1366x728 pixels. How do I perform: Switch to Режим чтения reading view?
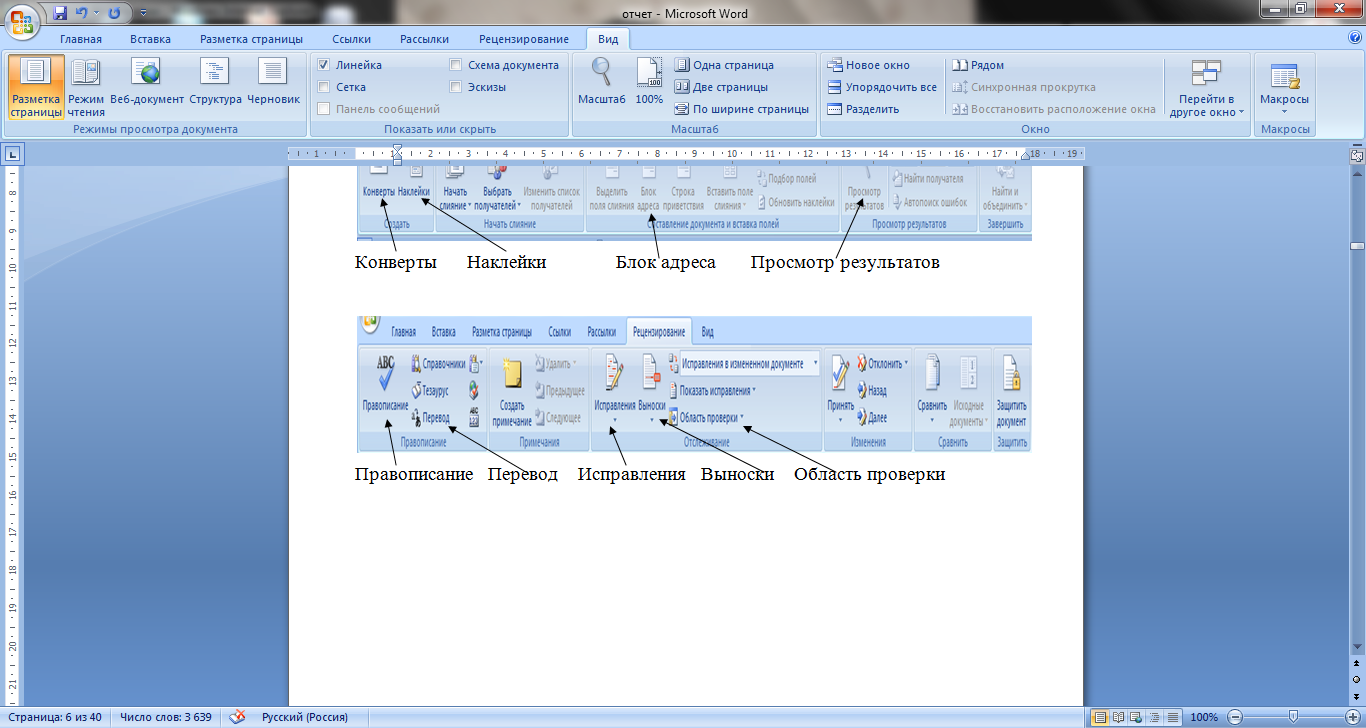click(x=86, y=88)
